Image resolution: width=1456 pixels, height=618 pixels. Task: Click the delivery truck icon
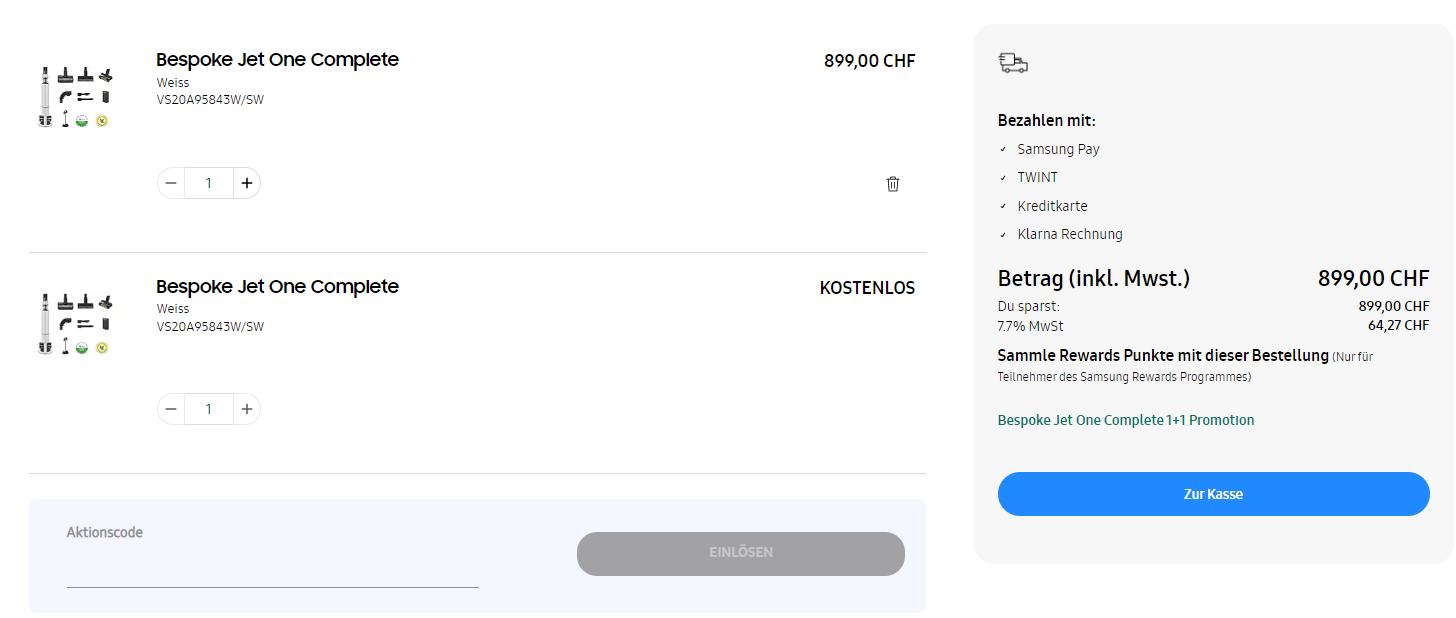tap(1013, 64)
